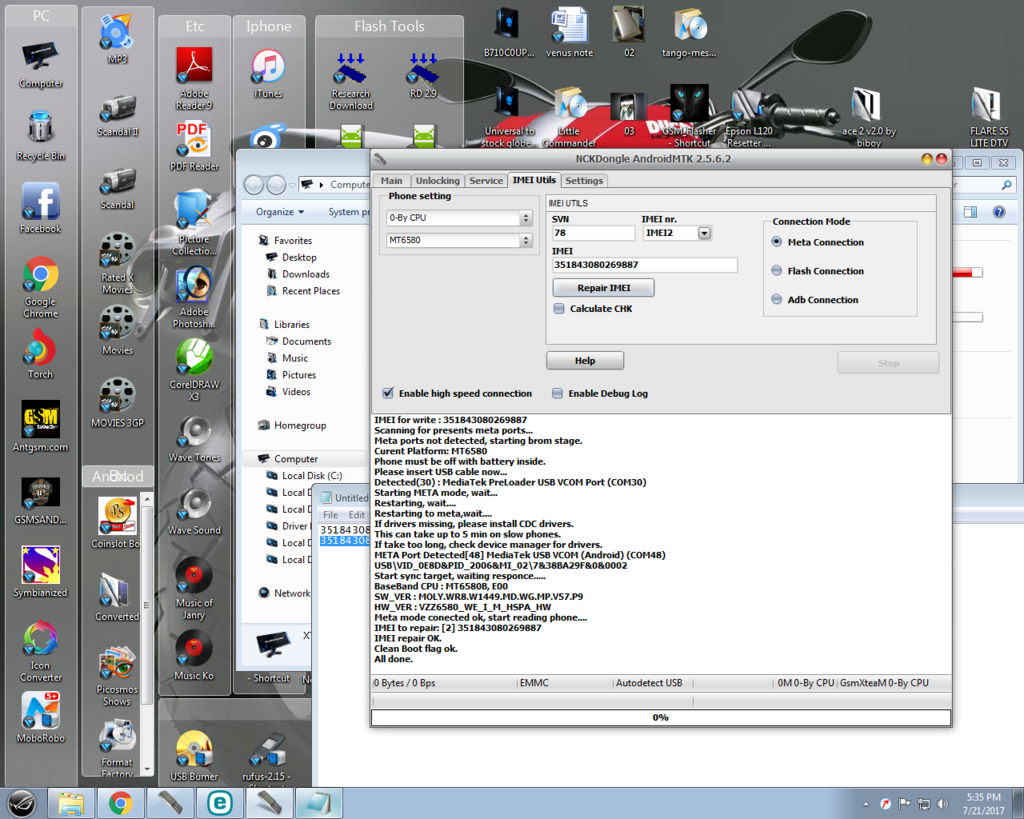
Task: Open the iTunes desktop icon
Action: pos(267,71)
